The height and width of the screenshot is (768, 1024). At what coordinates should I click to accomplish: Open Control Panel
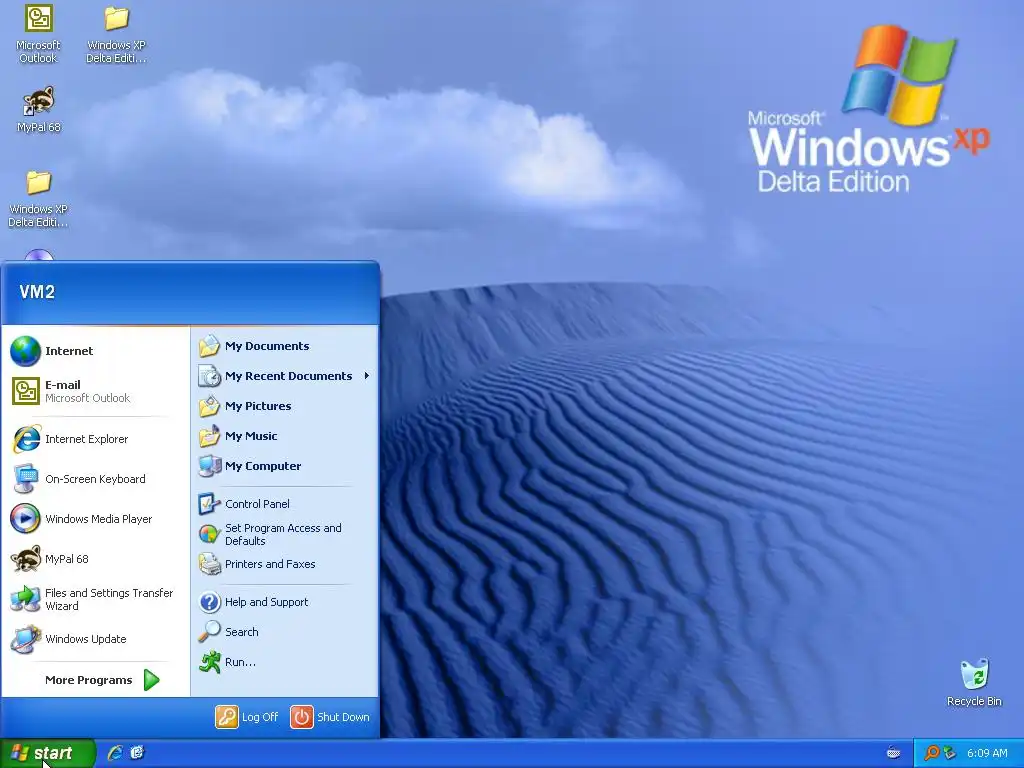pos(285,504)
